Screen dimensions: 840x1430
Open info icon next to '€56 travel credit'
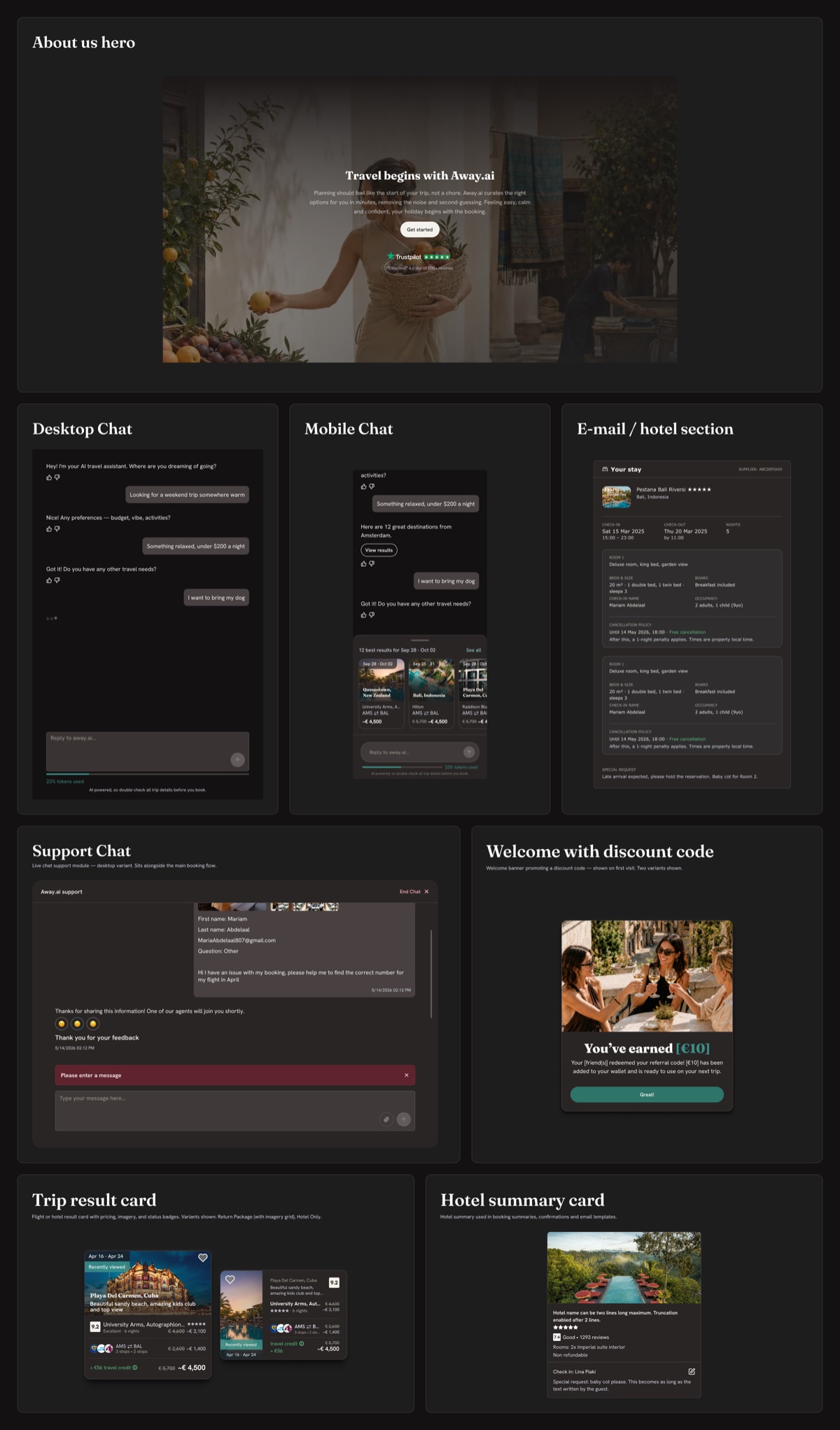point(135,1368)
